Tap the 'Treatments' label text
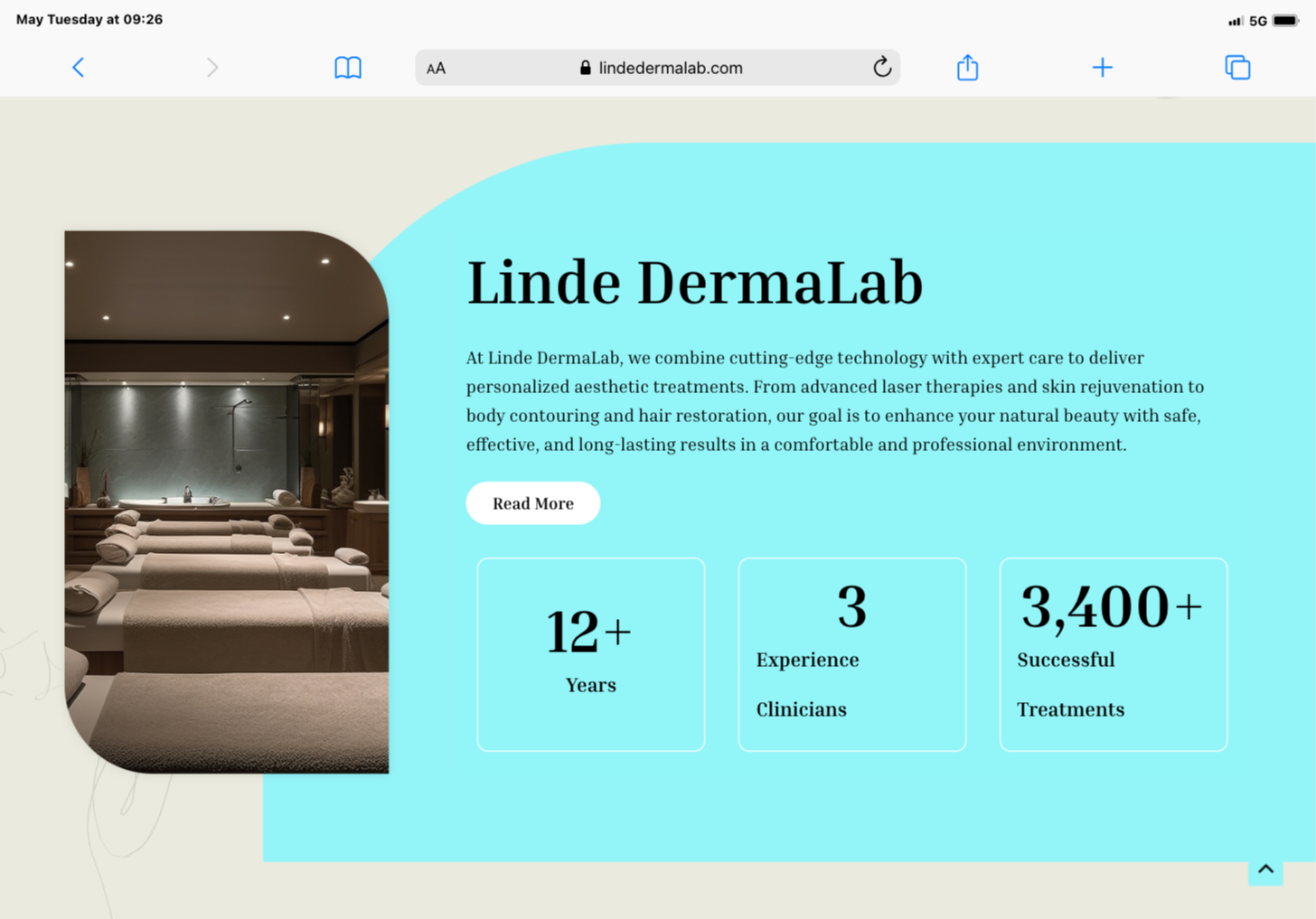The image size is (1316, 919). click(x=1071, y=710)
